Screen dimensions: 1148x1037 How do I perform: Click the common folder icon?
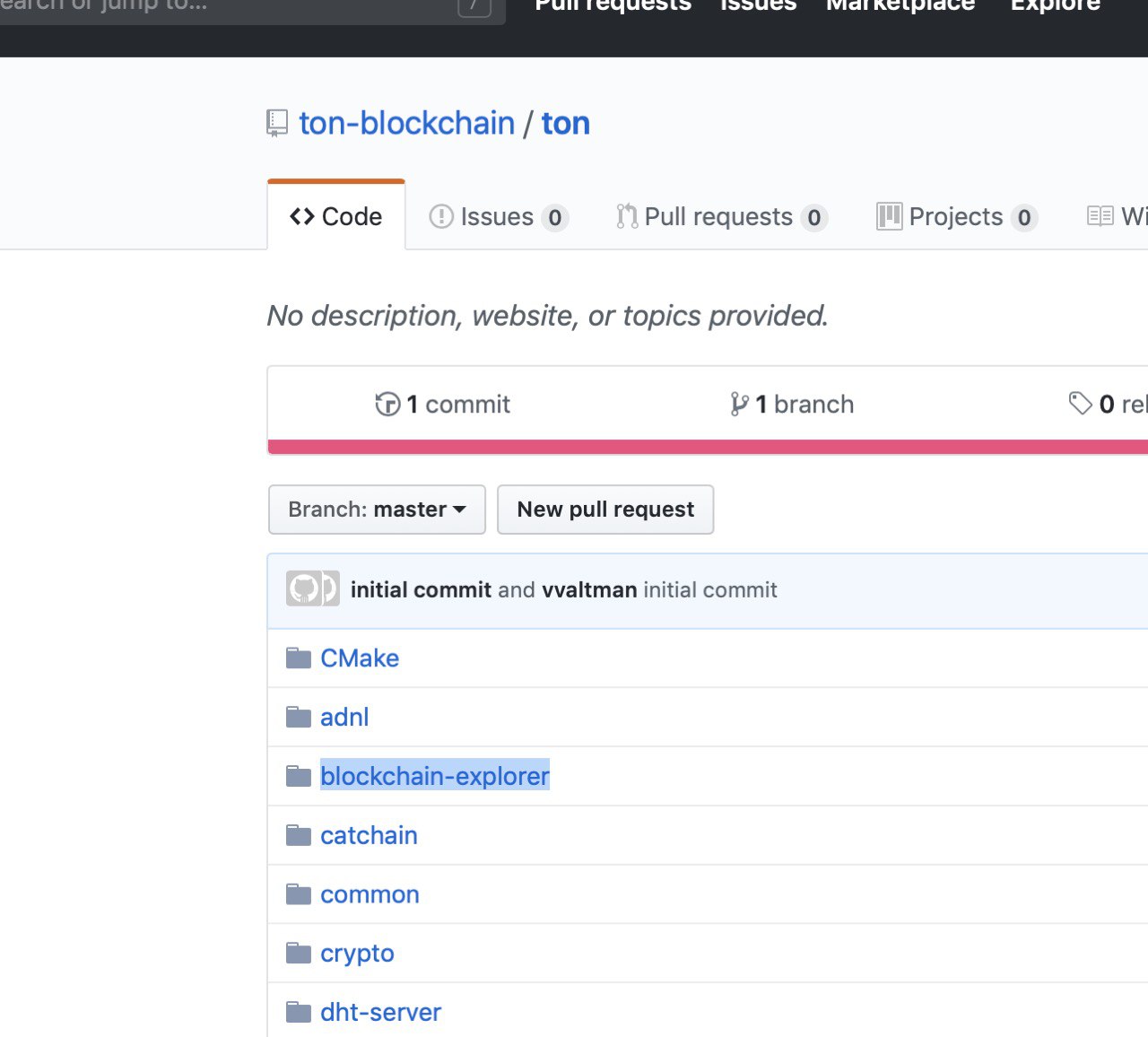tap(299, 895)
